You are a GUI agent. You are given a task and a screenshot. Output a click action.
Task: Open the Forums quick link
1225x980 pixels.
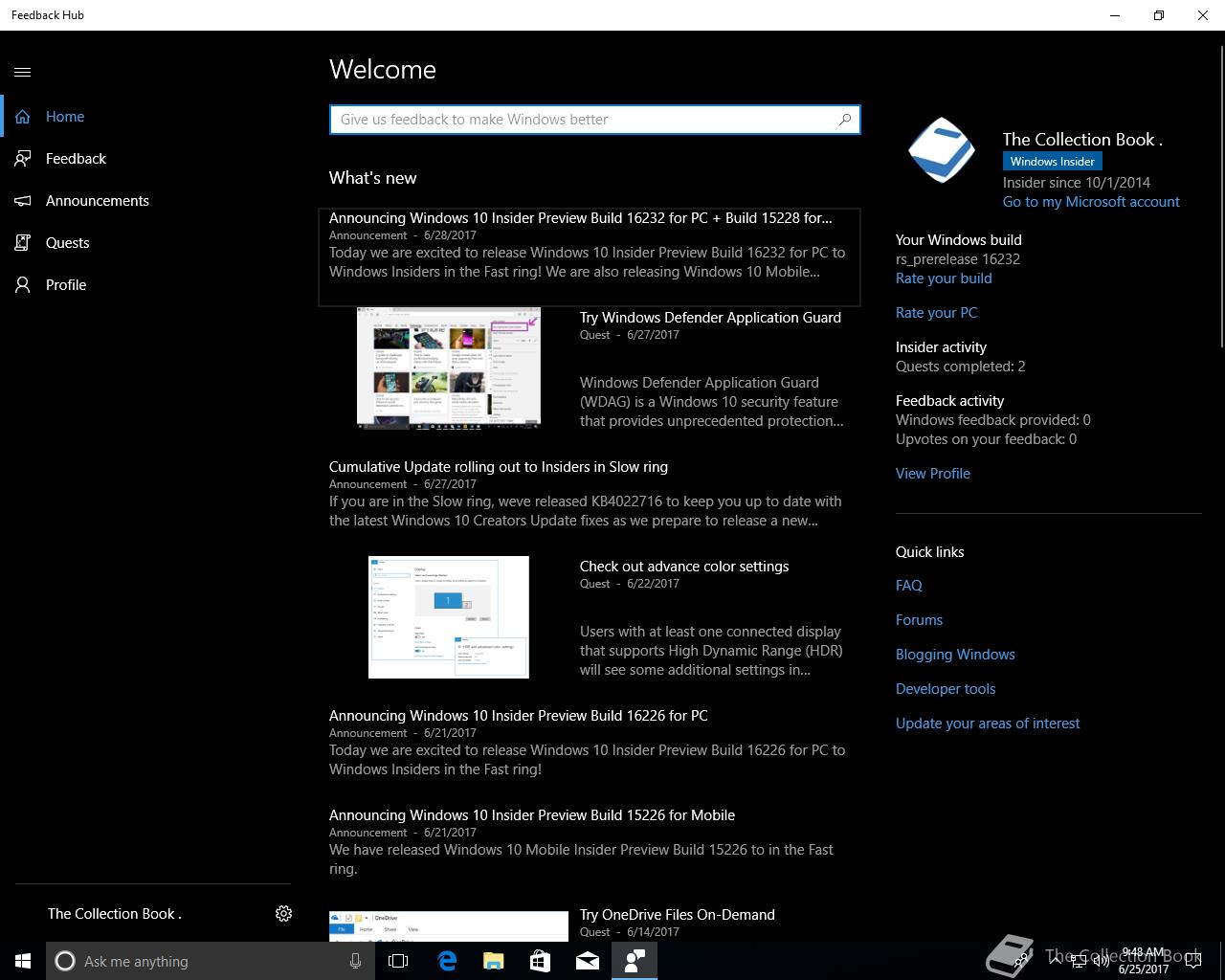tap(919, 620)
